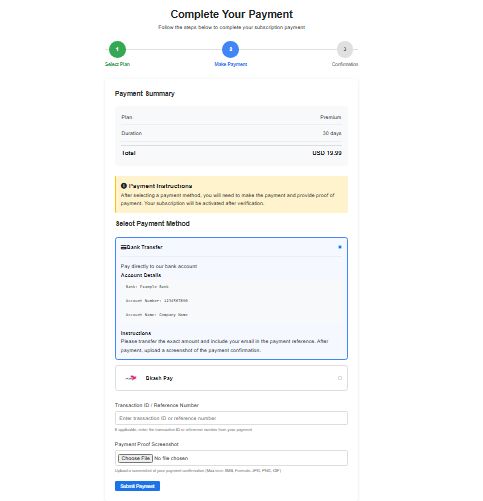483x501 pixels.
Task: Select the Bkash Pay radio button
Action: (x=340, y=378)
